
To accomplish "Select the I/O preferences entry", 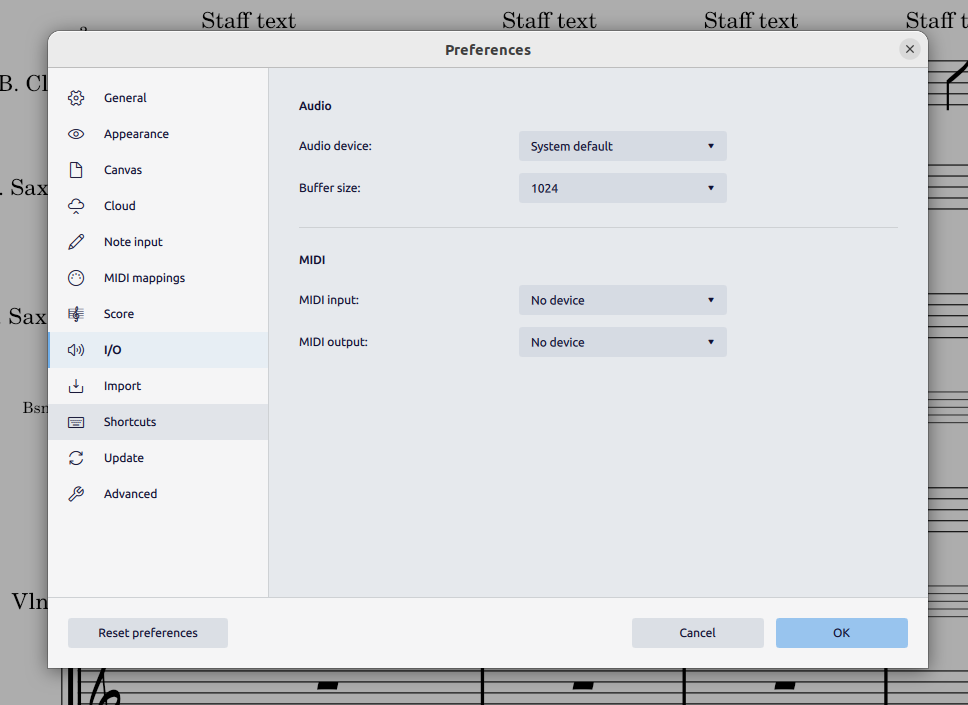I will (113, 349).
